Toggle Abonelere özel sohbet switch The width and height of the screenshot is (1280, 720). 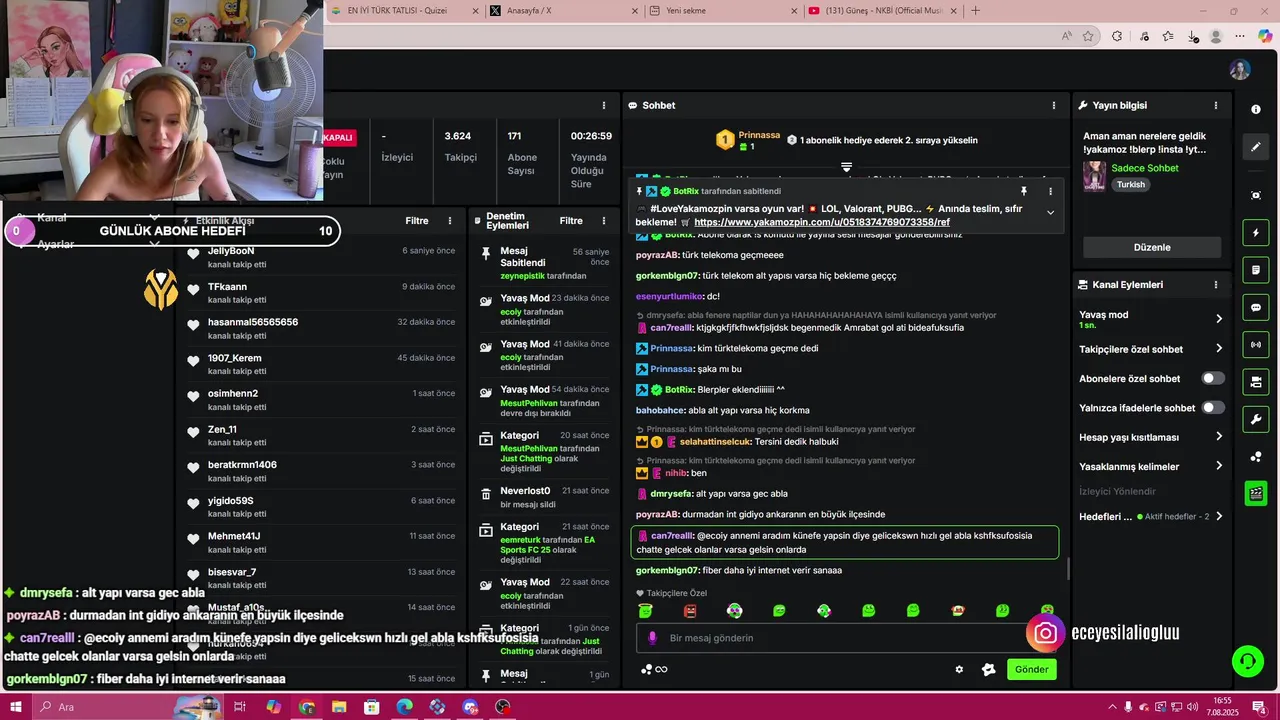[1213, 378]
